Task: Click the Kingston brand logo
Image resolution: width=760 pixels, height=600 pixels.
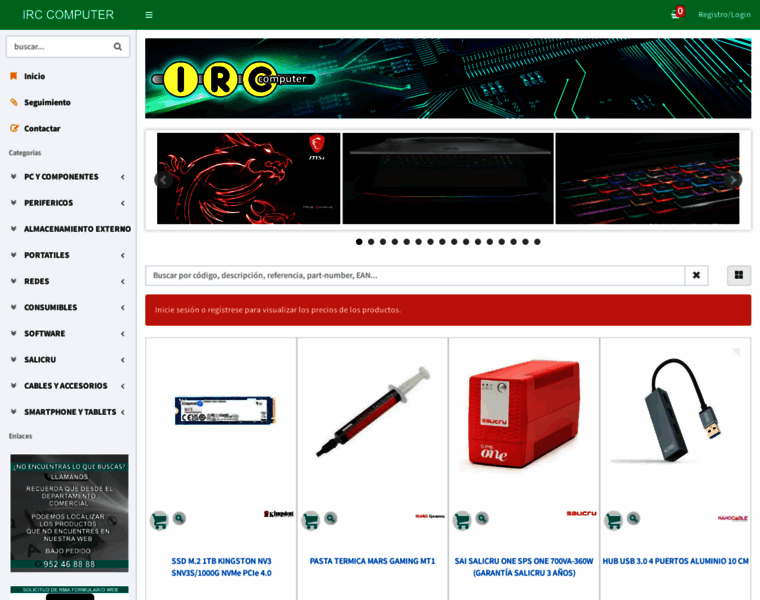Action: 279,514
